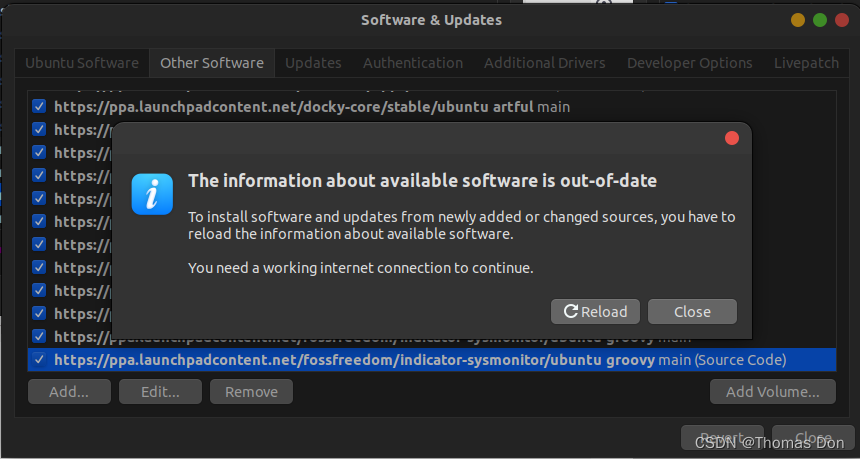Minimize Software & Updates with yellow button
The image size is (860, 459).
797,20
